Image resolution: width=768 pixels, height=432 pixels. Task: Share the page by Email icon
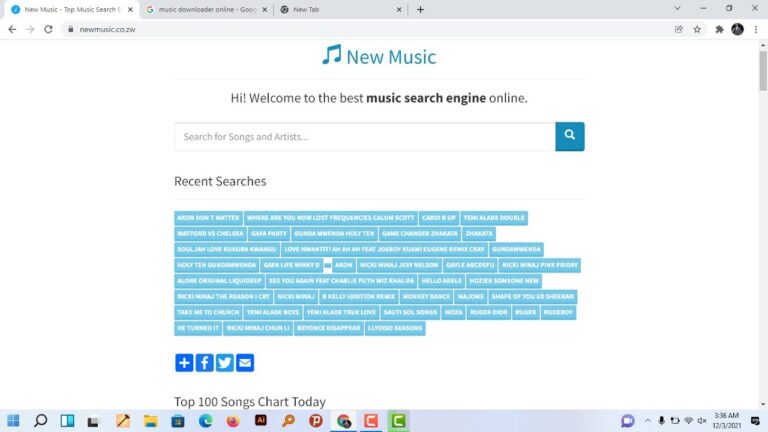coord(245,363)
